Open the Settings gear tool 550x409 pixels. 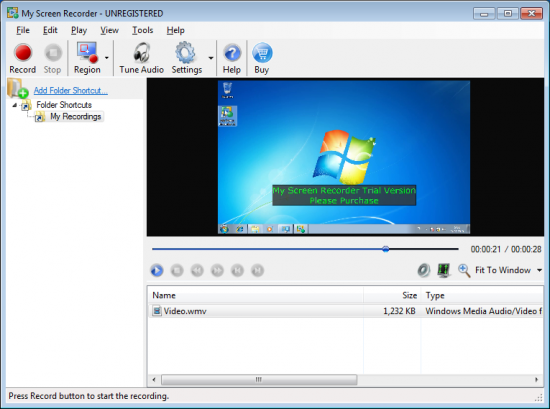[x=187, y=58]
